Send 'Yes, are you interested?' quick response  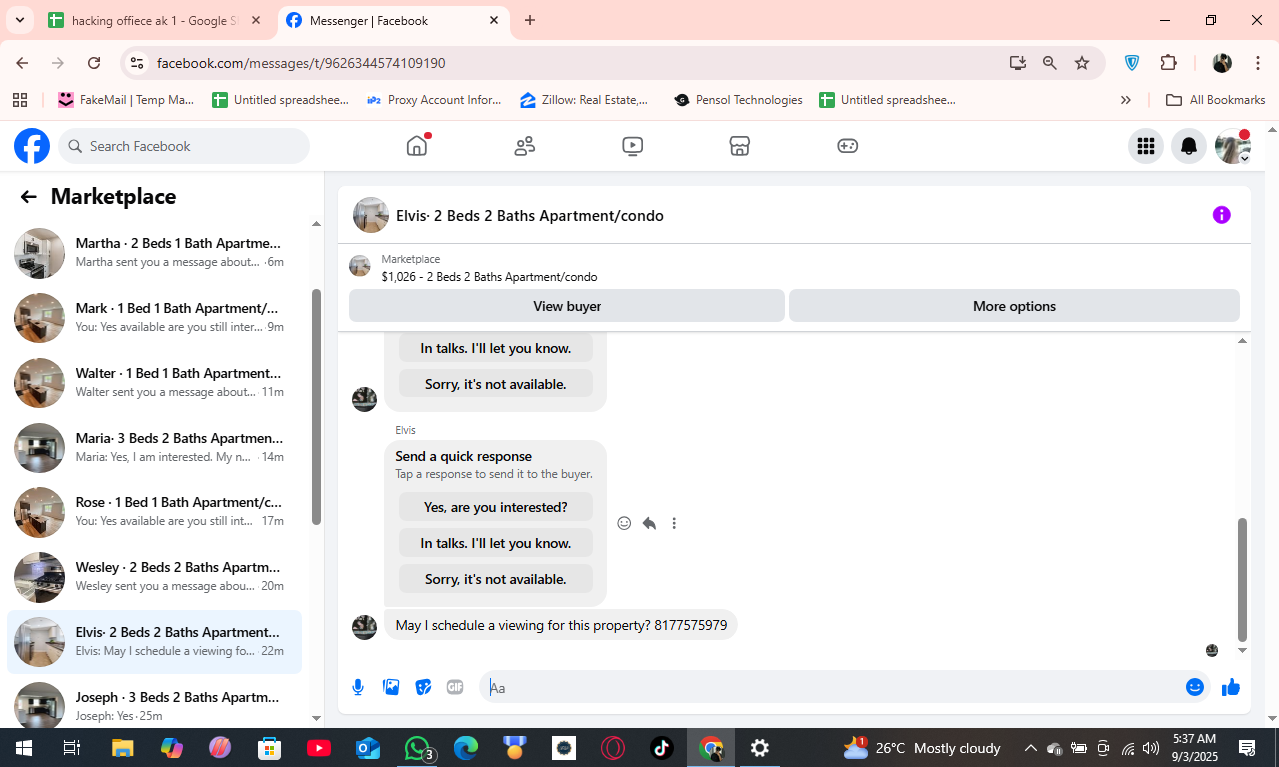496,507
